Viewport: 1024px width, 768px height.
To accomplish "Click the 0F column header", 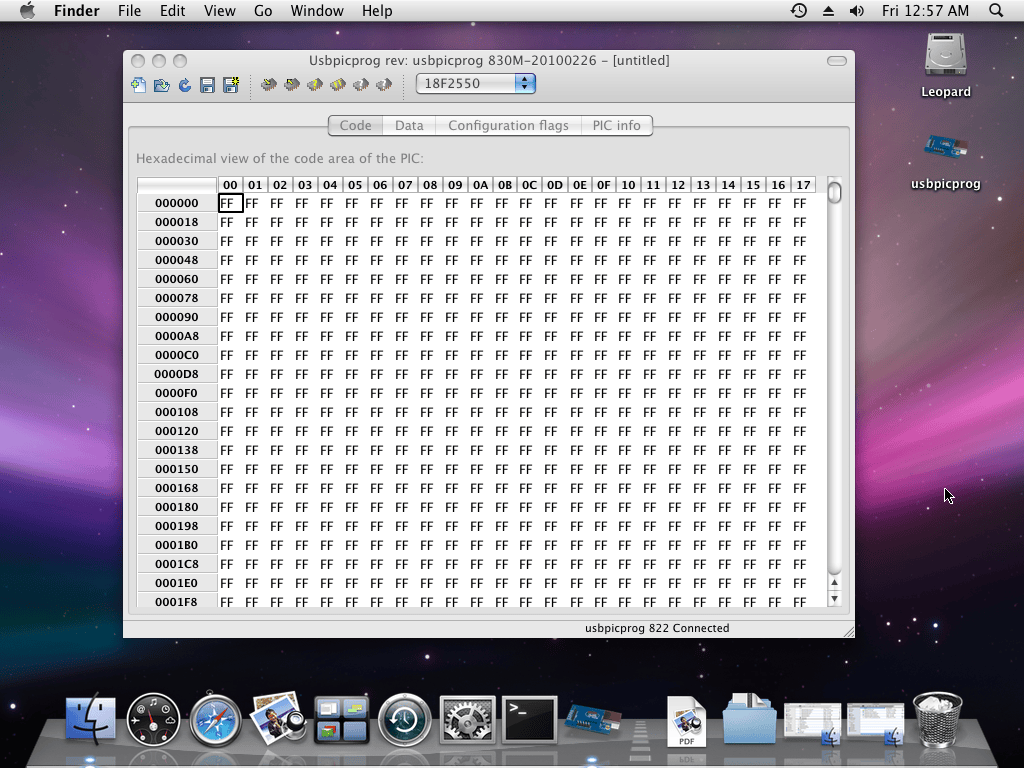I will (x=604, y=185).
